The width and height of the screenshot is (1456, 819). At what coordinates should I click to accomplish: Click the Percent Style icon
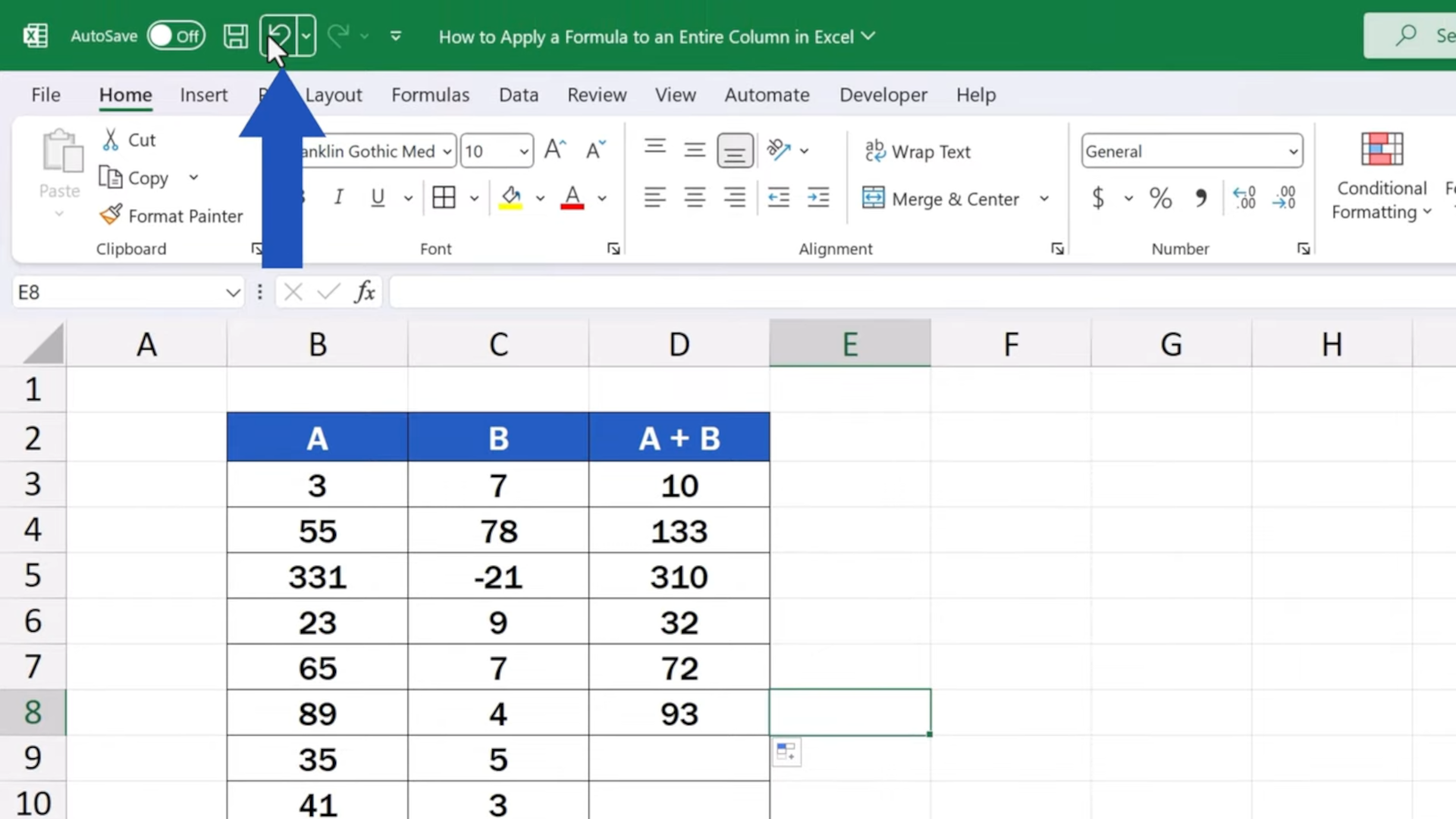(1160, 199)
